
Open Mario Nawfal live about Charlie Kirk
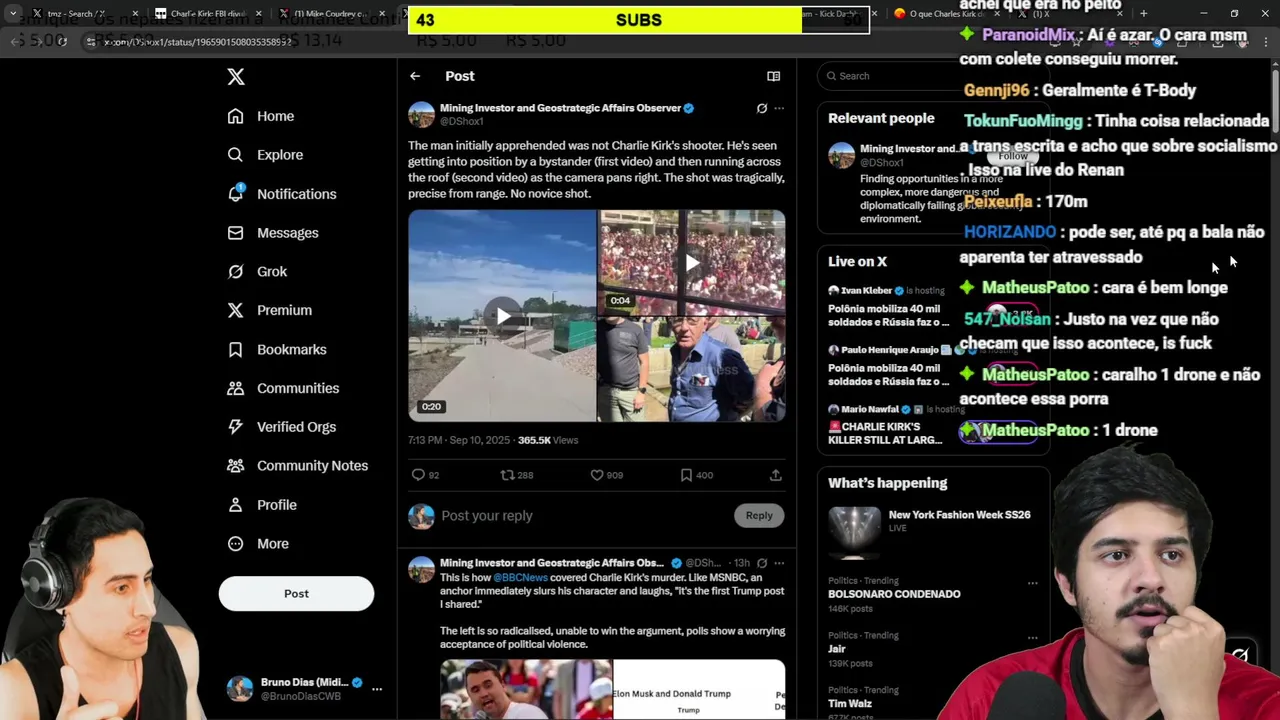(933, 424)
